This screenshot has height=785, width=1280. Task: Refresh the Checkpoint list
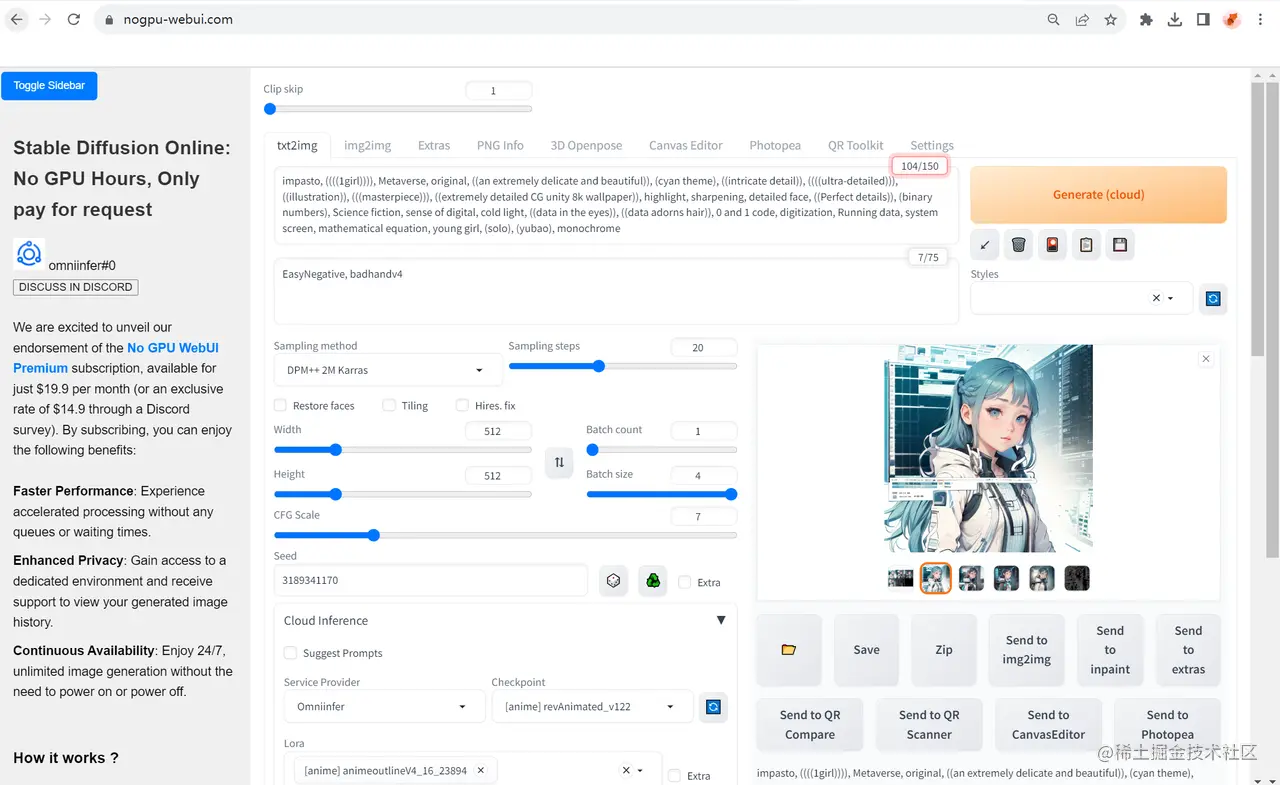point(713,707)
